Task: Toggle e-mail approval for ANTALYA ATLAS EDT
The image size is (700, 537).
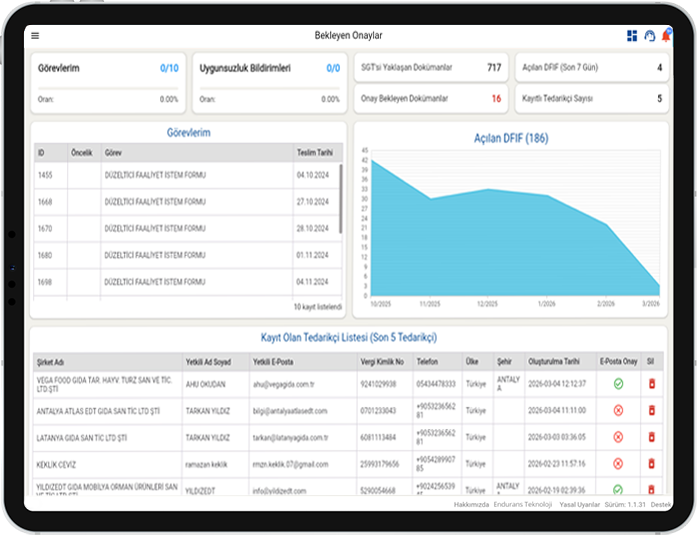Action: tap(618, 410)
